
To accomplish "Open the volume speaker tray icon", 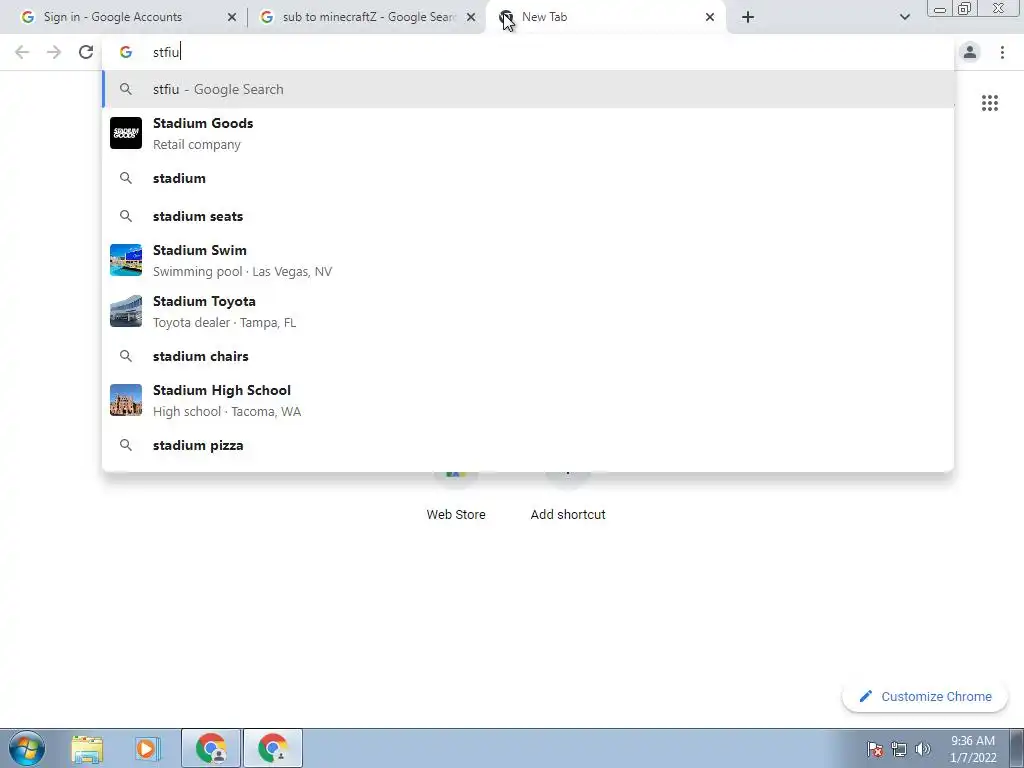I will (923, 749).
